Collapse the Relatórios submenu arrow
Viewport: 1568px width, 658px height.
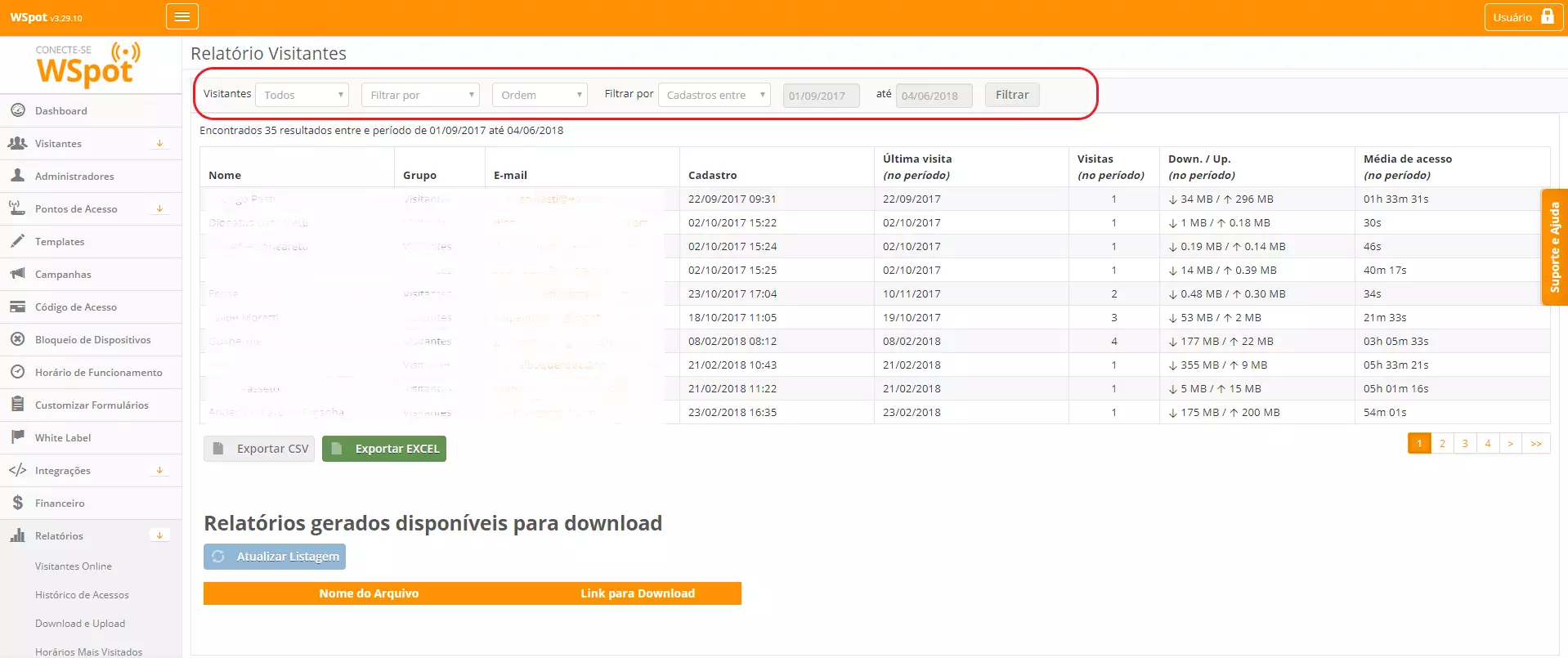coord(159,535)
